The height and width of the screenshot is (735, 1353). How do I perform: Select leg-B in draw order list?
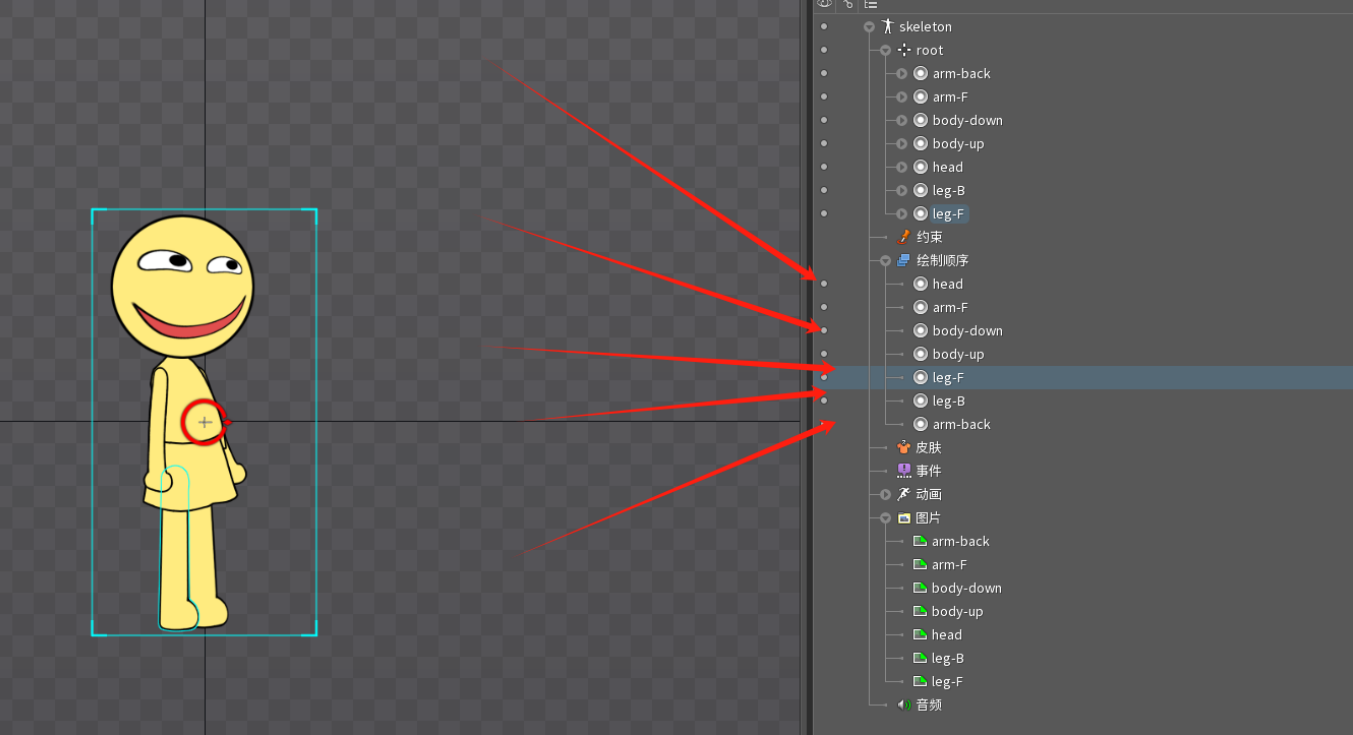click(949, 401)
